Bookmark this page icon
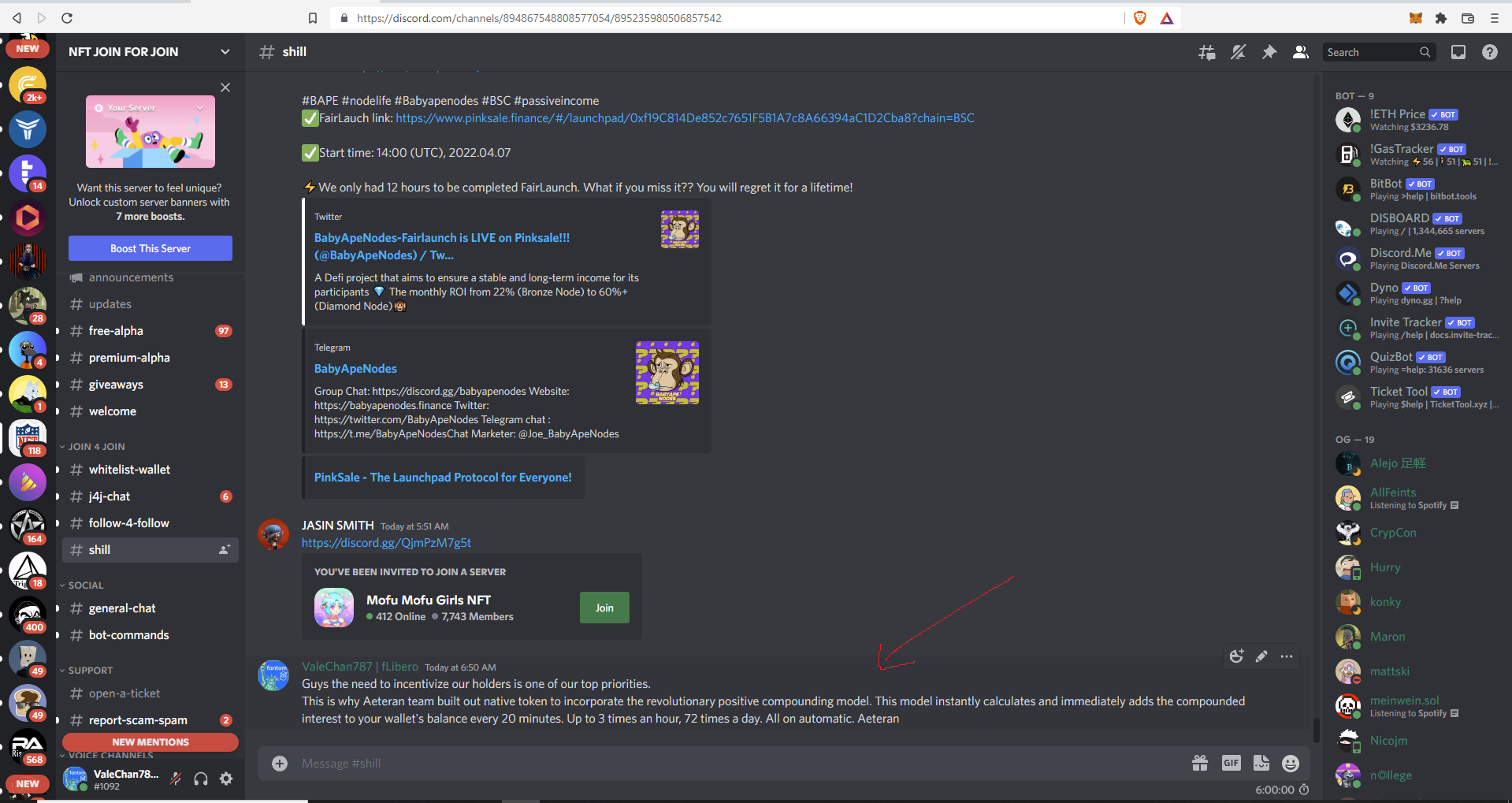1512x803 pixels. 313,18
